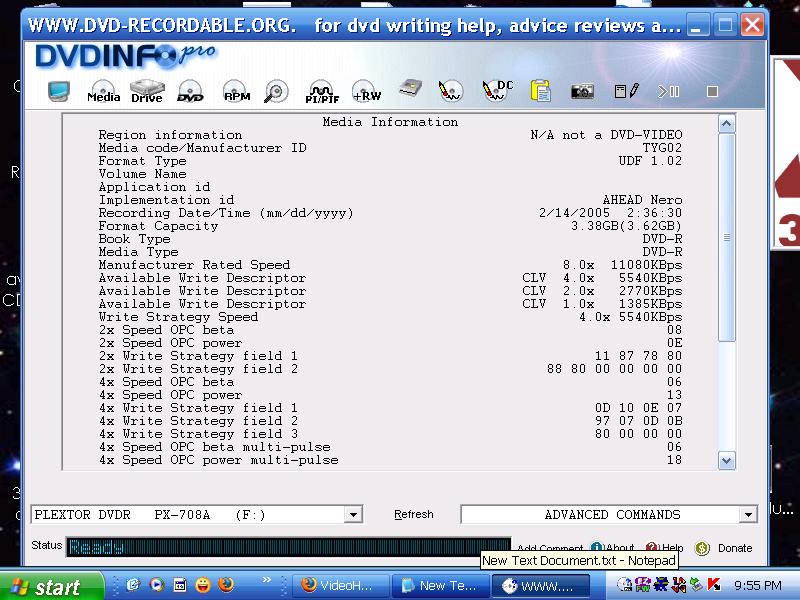Click the 'Write Strategy Speed' row label

coord(178,317)
